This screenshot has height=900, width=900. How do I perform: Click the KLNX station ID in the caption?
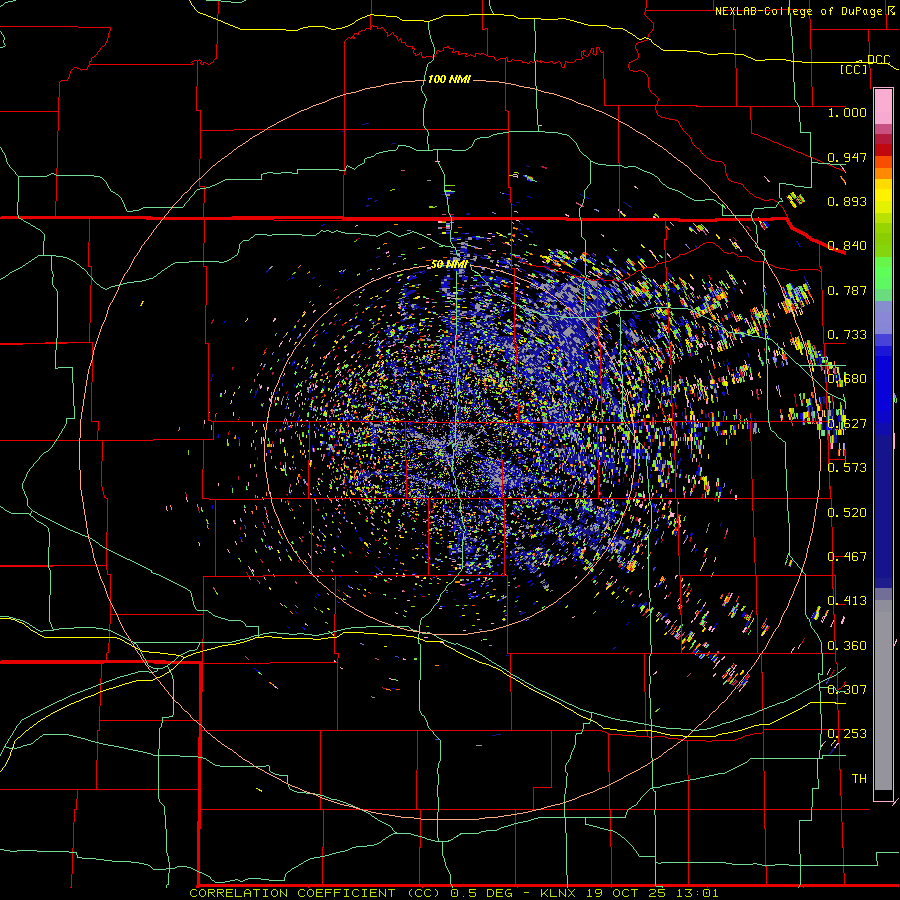pyautogui.click(x=559, y=893)
